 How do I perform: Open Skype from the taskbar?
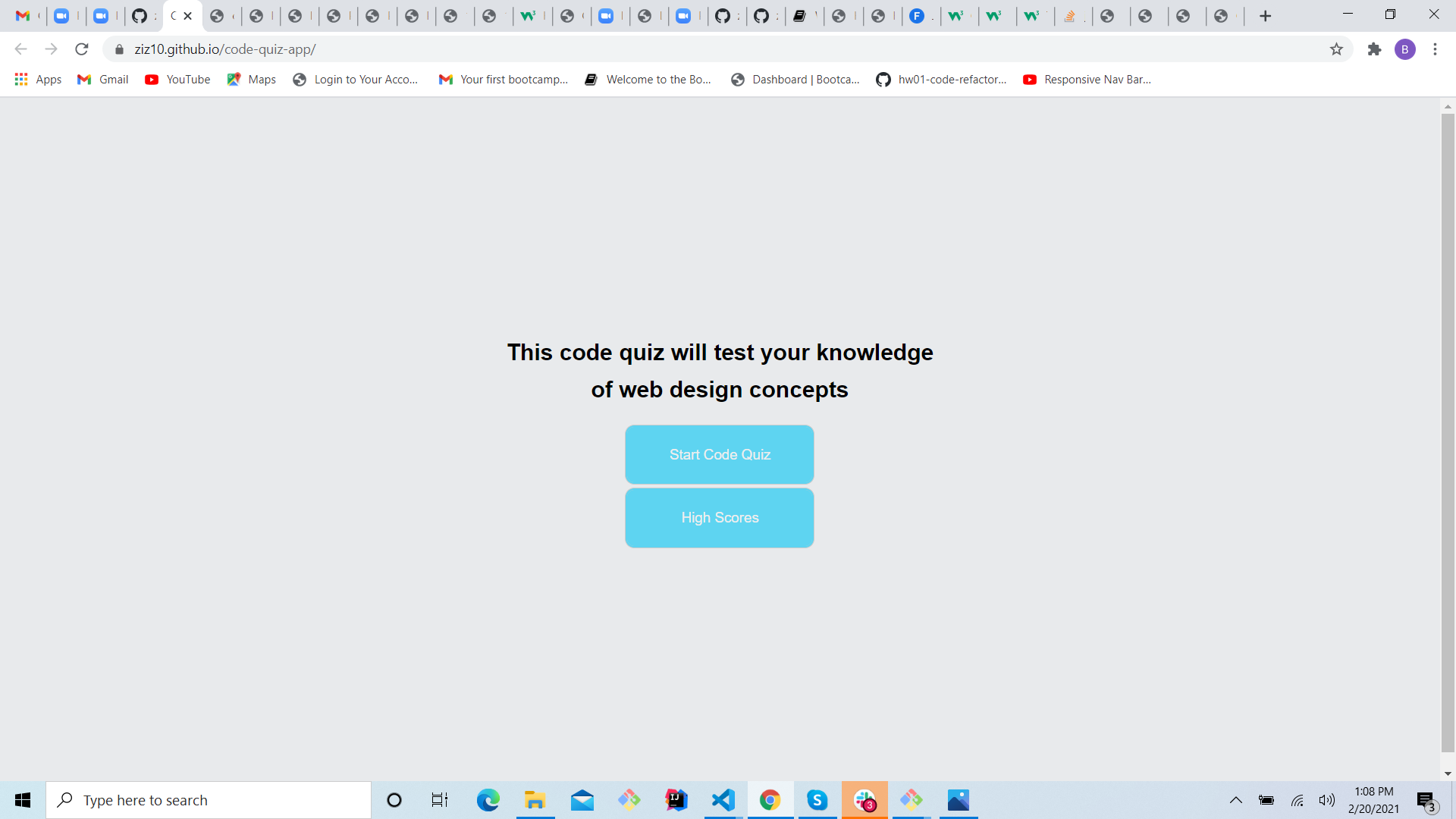[x=817, y=800]
